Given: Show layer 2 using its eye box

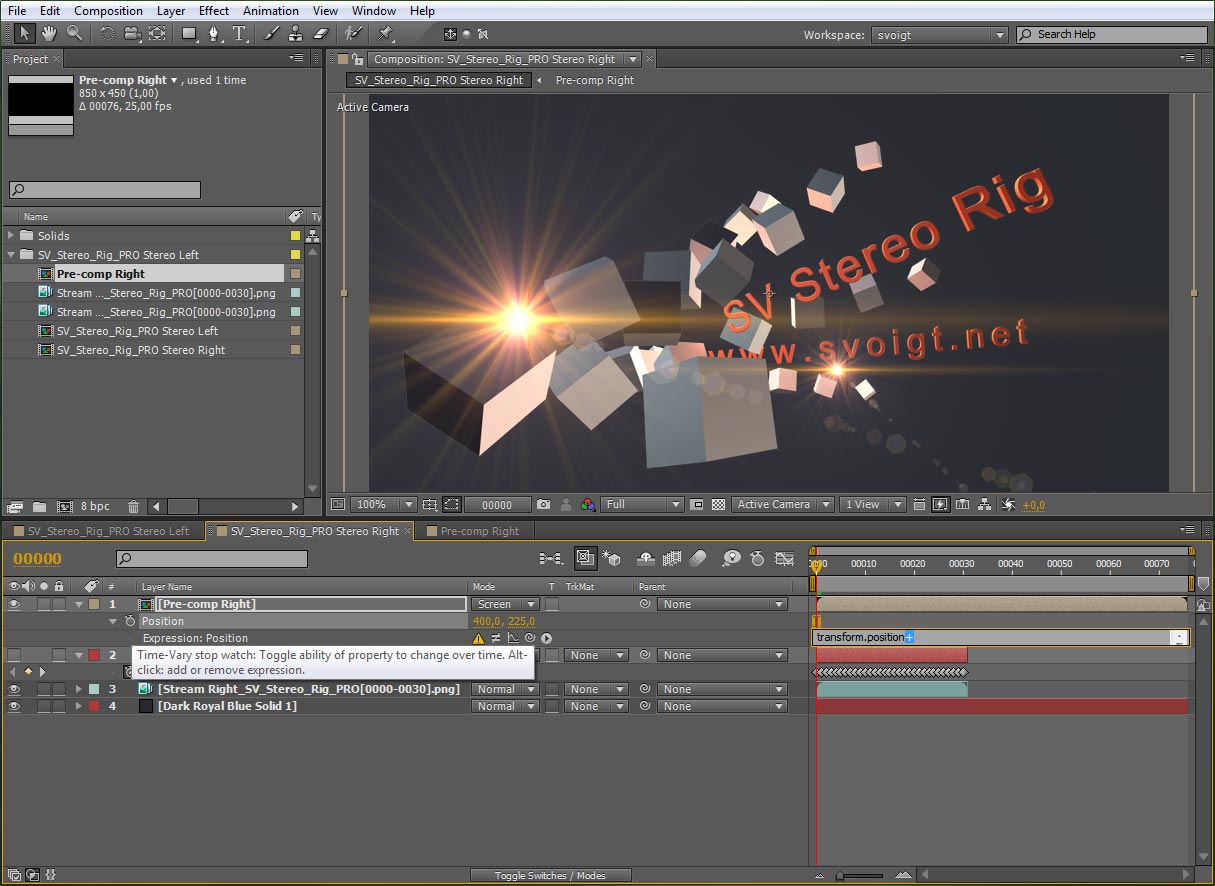Looking at the screenshot, I should pyautogui.click(x=14, y=655).
